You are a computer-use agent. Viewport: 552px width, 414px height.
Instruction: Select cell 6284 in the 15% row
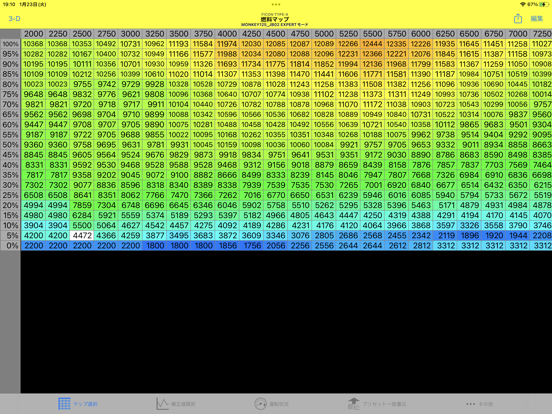pos(82,215)
